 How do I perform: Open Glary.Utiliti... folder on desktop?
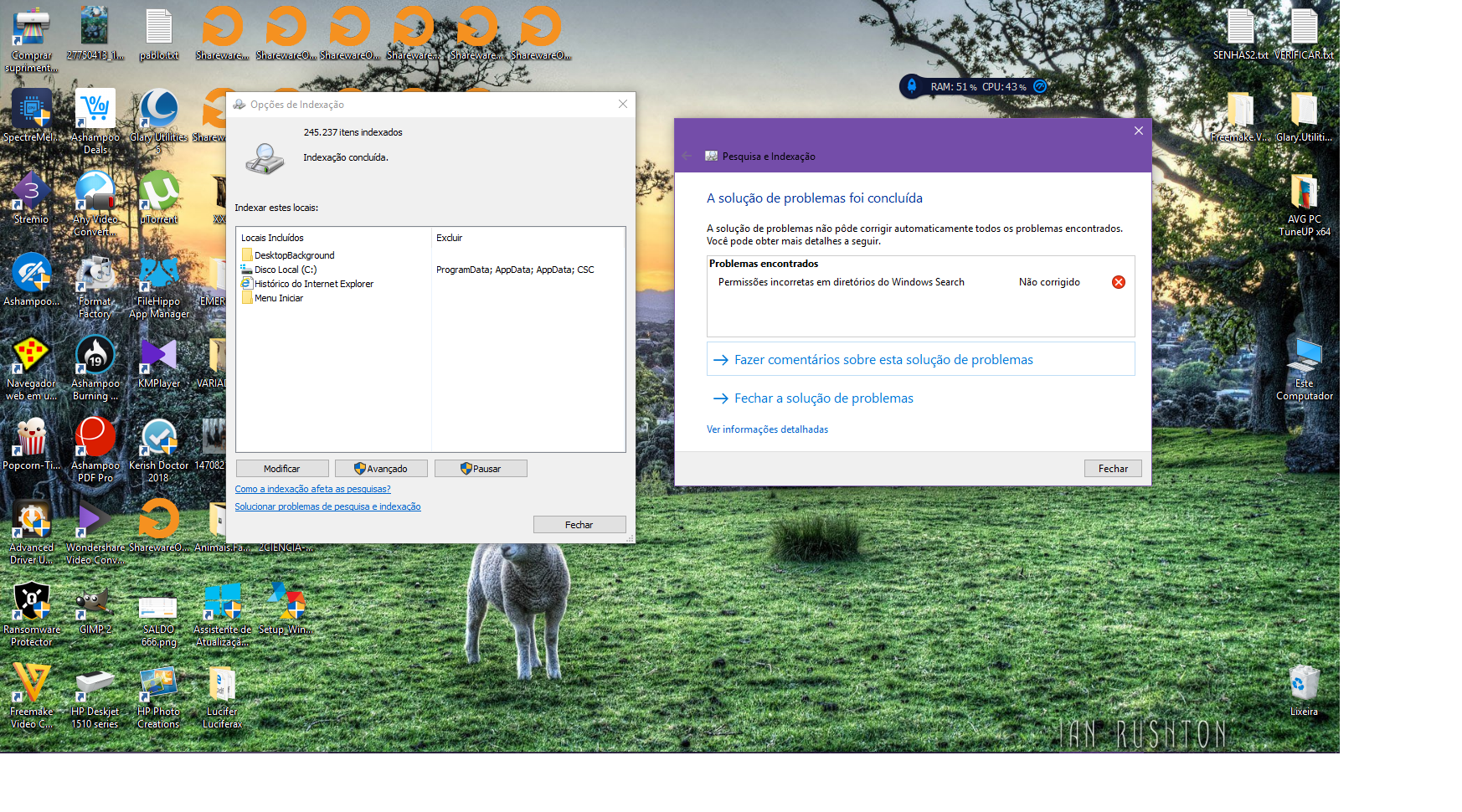coord(1304,116)
